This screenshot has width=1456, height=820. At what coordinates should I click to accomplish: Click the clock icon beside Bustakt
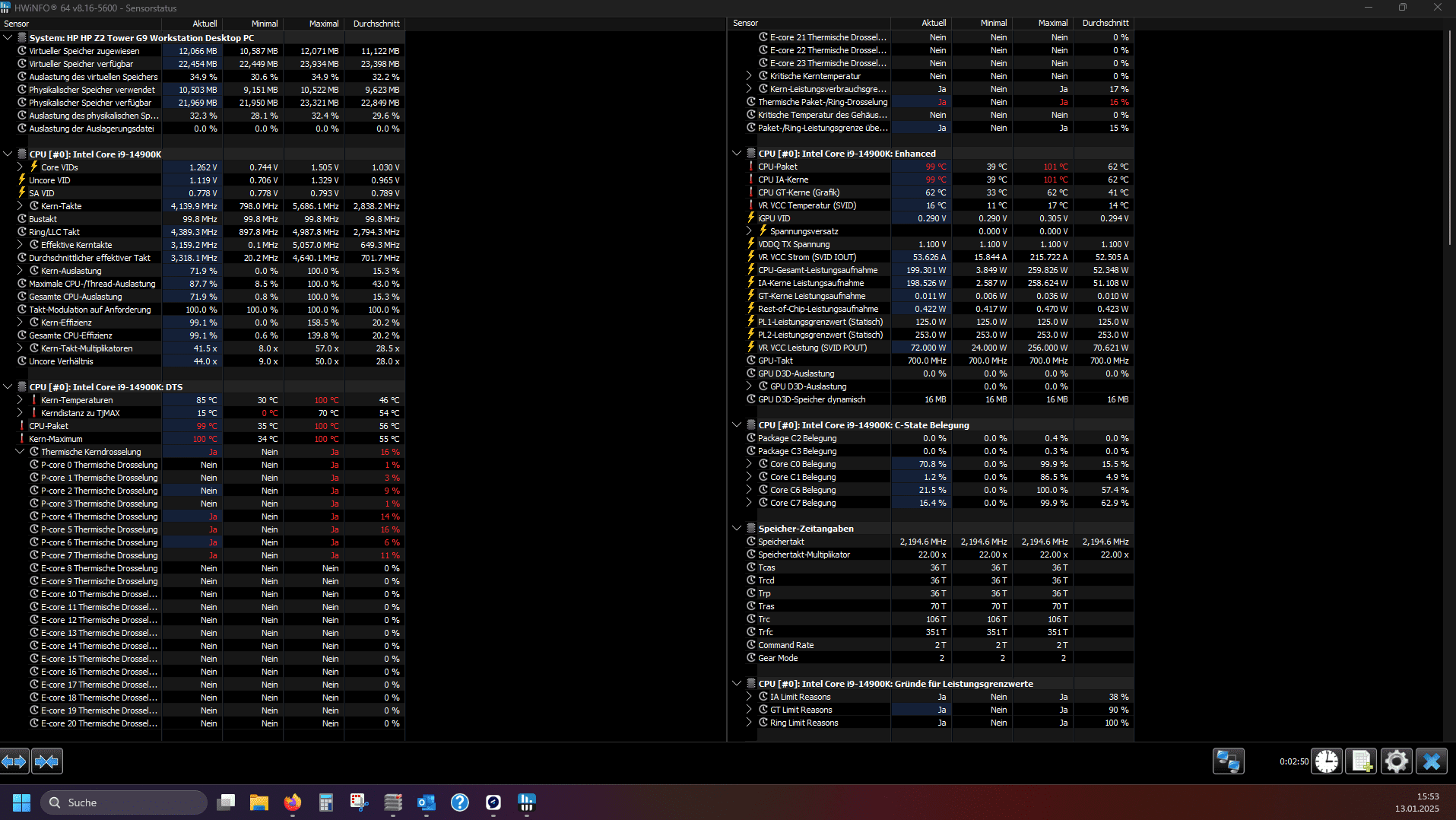[22, 219]
